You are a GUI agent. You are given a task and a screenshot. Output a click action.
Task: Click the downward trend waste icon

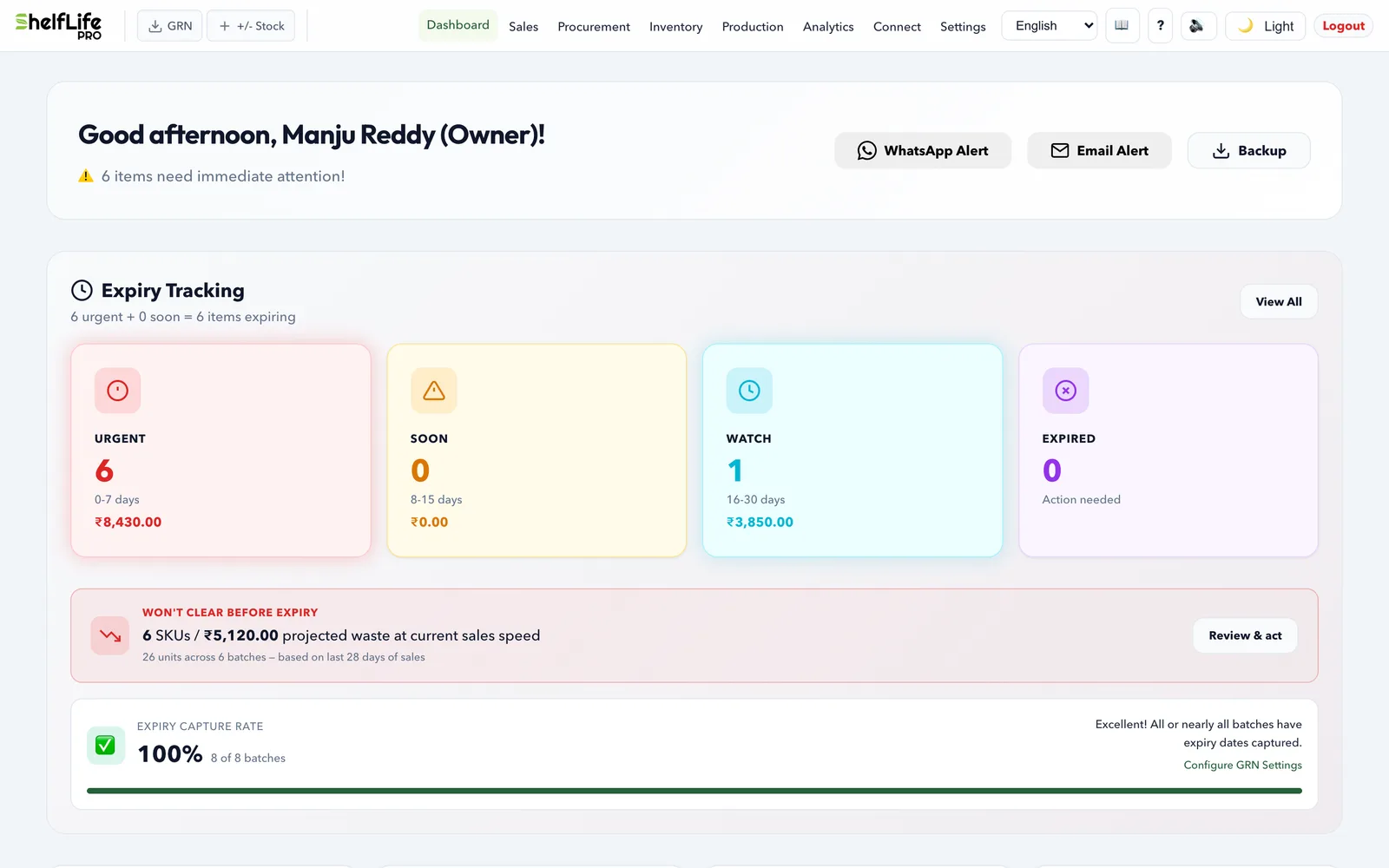point(110,635)
